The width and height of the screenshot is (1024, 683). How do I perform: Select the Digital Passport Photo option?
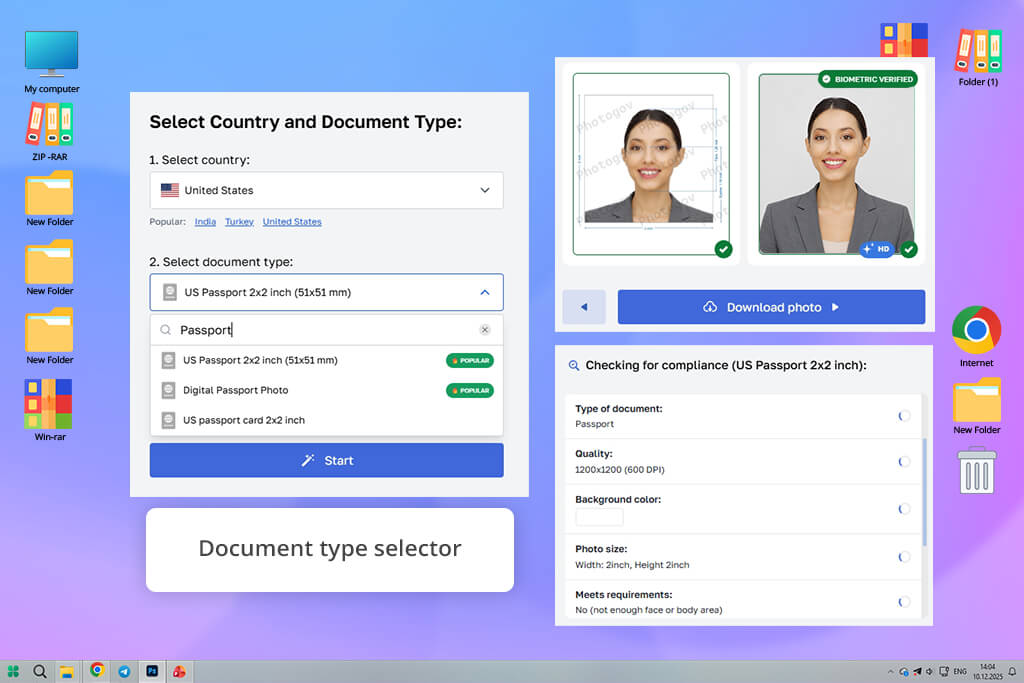326,390
